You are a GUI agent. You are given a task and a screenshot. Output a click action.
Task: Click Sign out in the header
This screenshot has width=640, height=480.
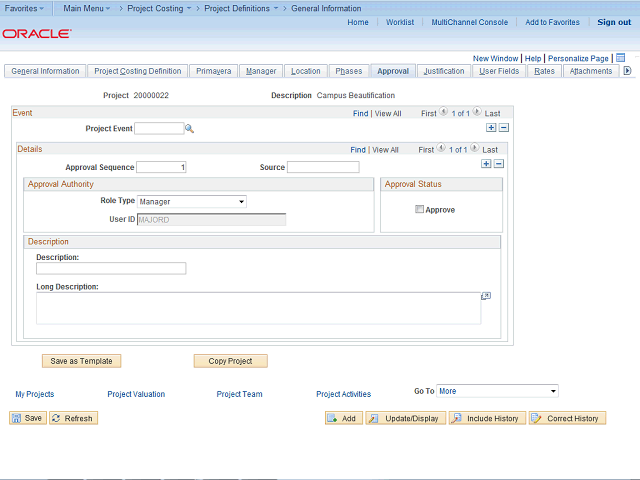point(614,22)
